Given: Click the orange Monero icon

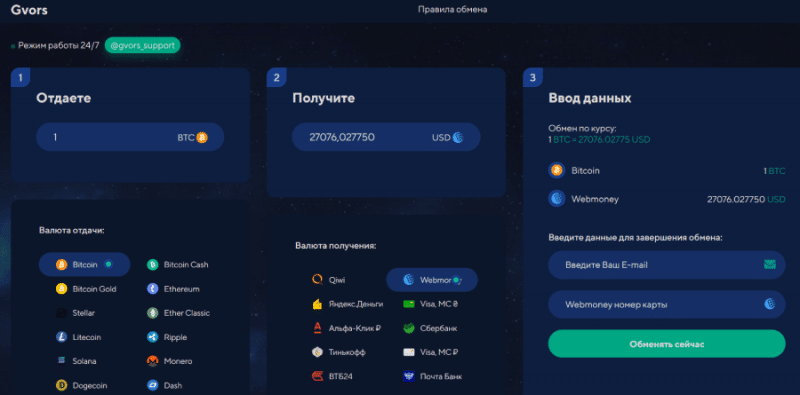Looking at the screenshot, I should 152,361.
